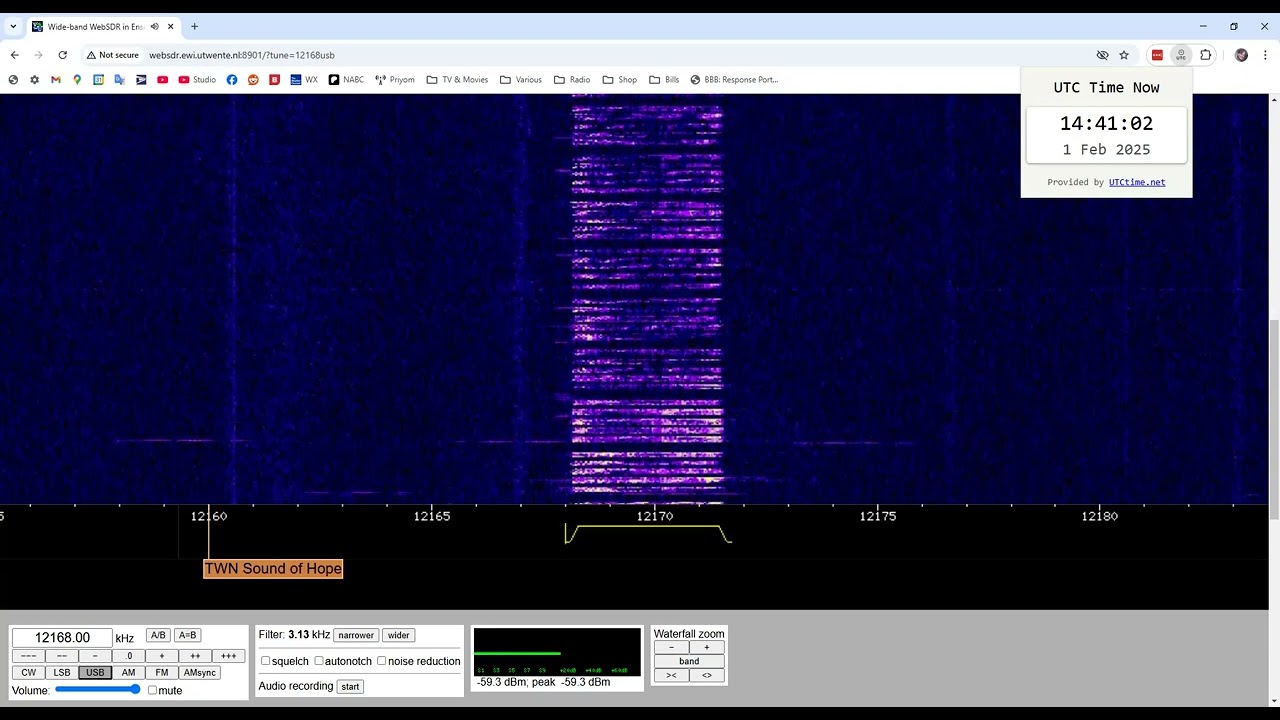The image size is (1280, 720).
Task: Enable the squelch checkbox
Action: 266,661
